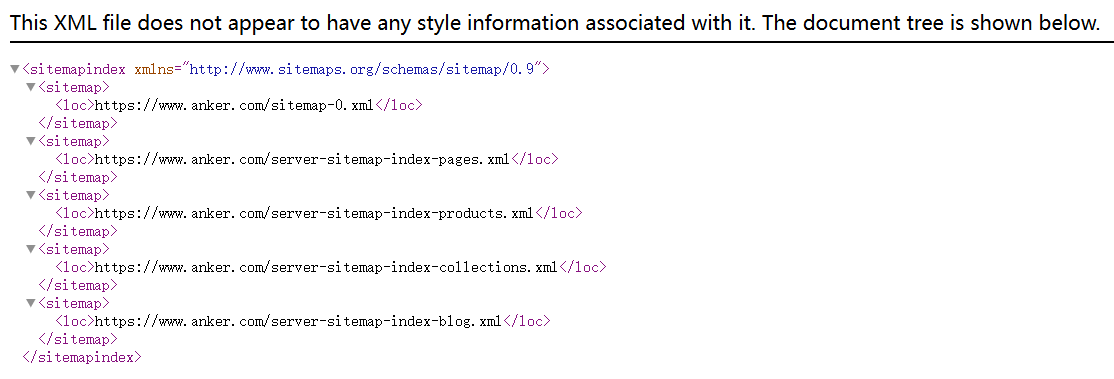Screen dimensions: 1114x379
Task: Collapse sitemap node for index-blog.xml
Action: pos(31,304)
